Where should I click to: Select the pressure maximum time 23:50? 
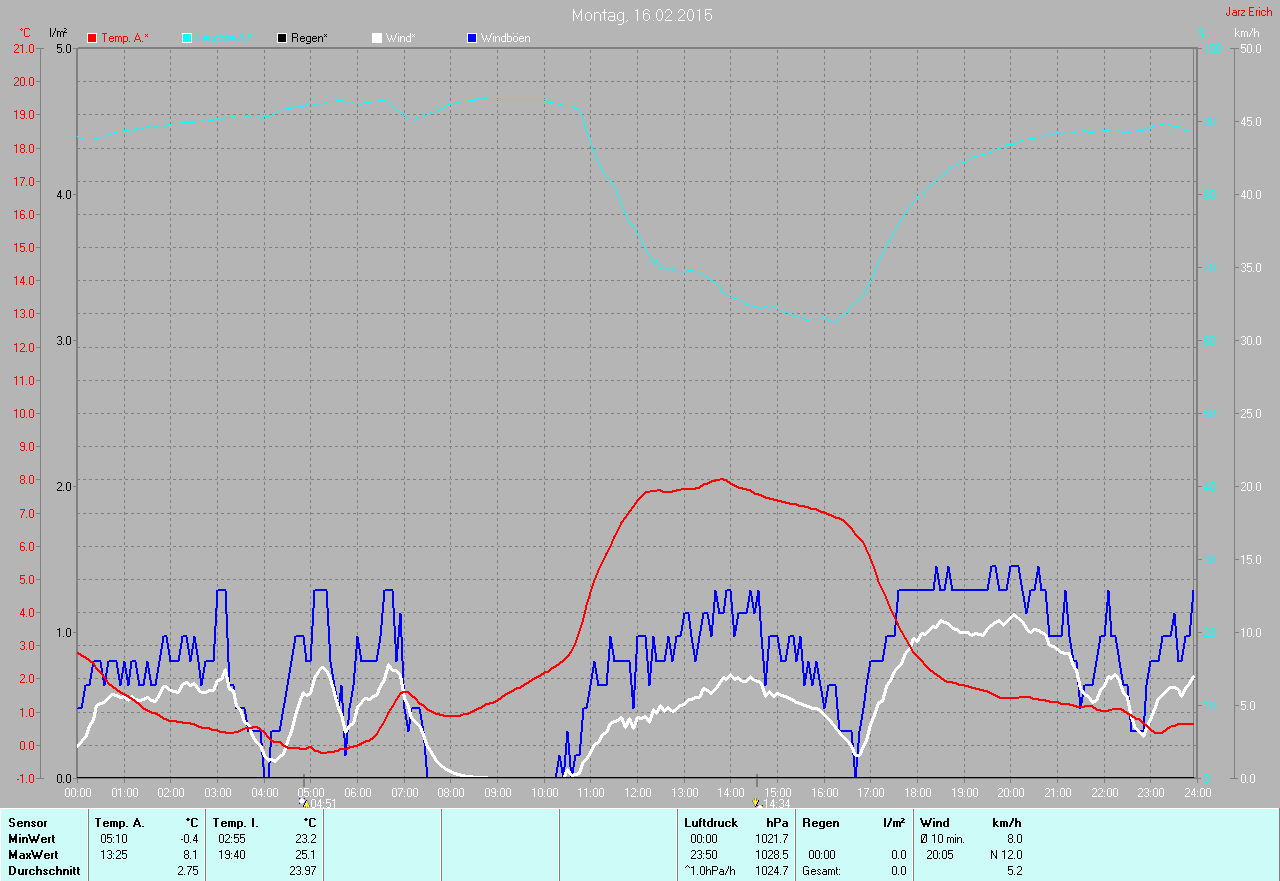(x=704, y=855)
